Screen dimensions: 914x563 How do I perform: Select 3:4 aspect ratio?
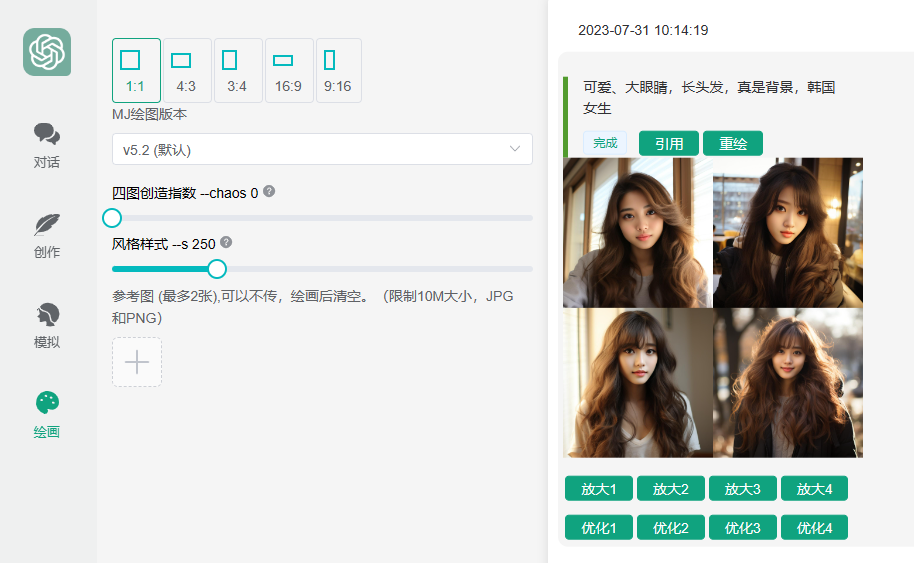coord(238,71)
